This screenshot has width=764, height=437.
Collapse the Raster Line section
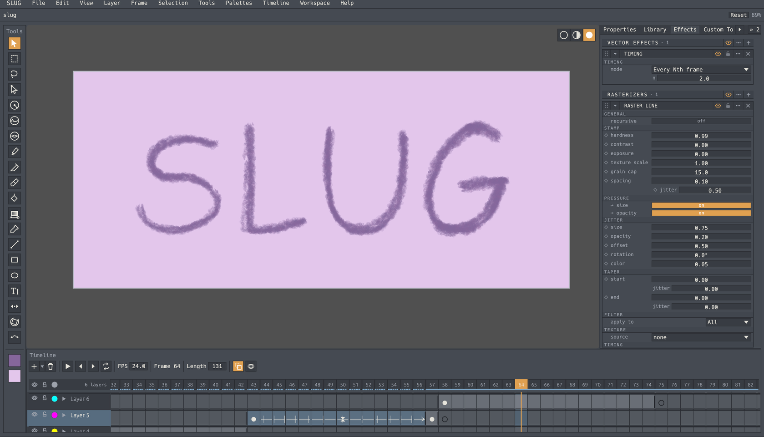coord(615,106)
